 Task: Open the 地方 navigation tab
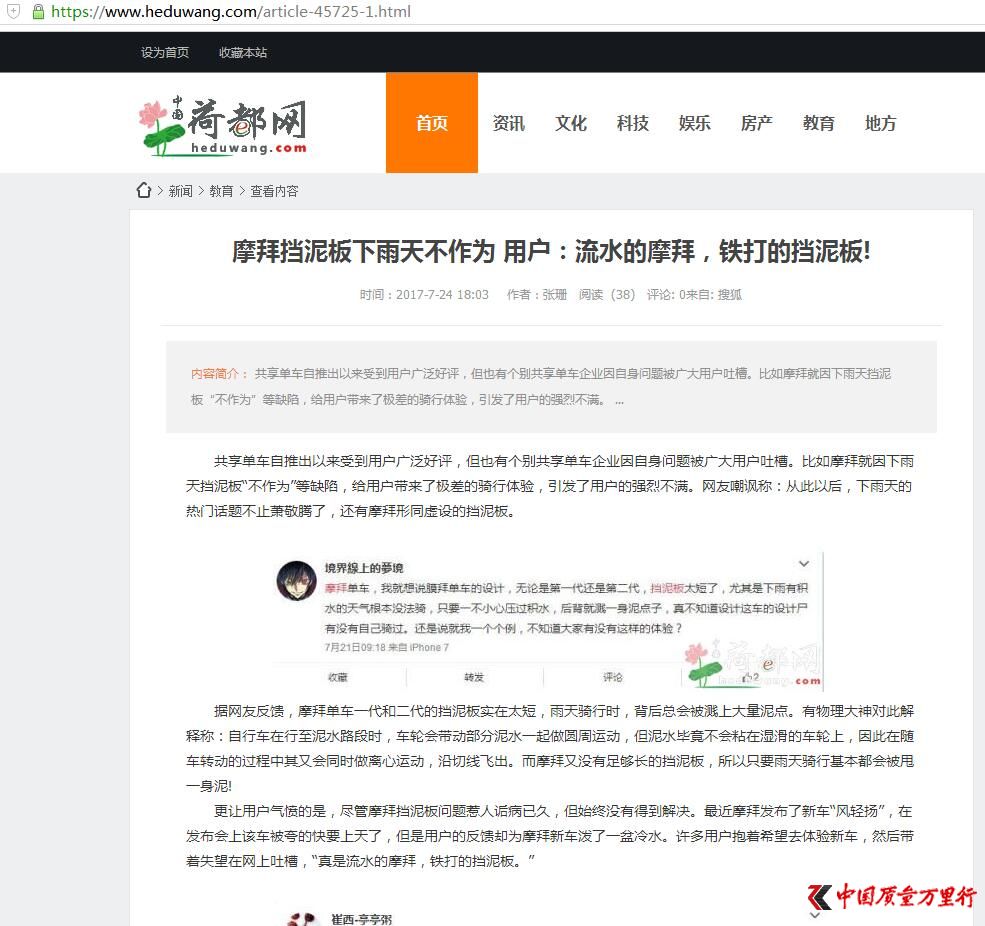coord(880,123)
